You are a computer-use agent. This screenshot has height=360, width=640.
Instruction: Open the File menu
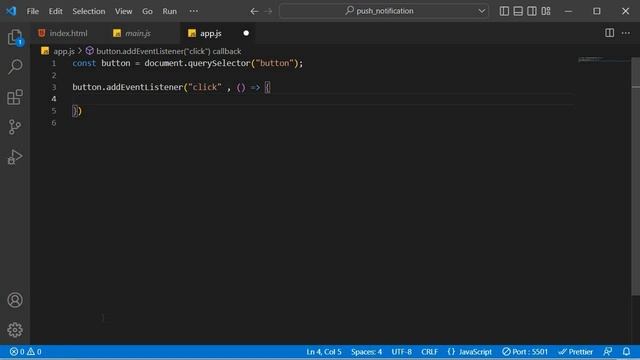tap(33, 11)
